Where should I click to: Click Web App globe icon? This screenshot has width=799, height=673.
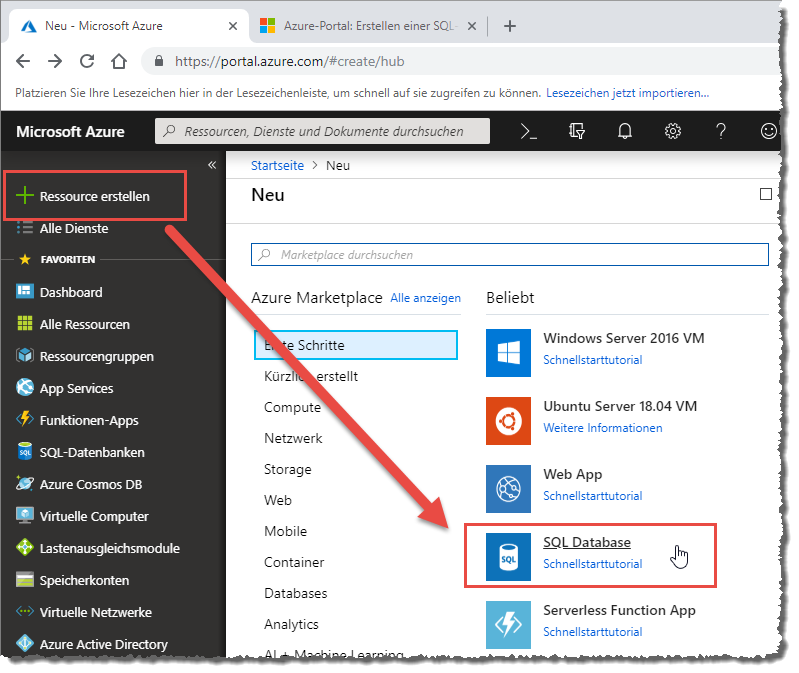(x=508, y=489)
